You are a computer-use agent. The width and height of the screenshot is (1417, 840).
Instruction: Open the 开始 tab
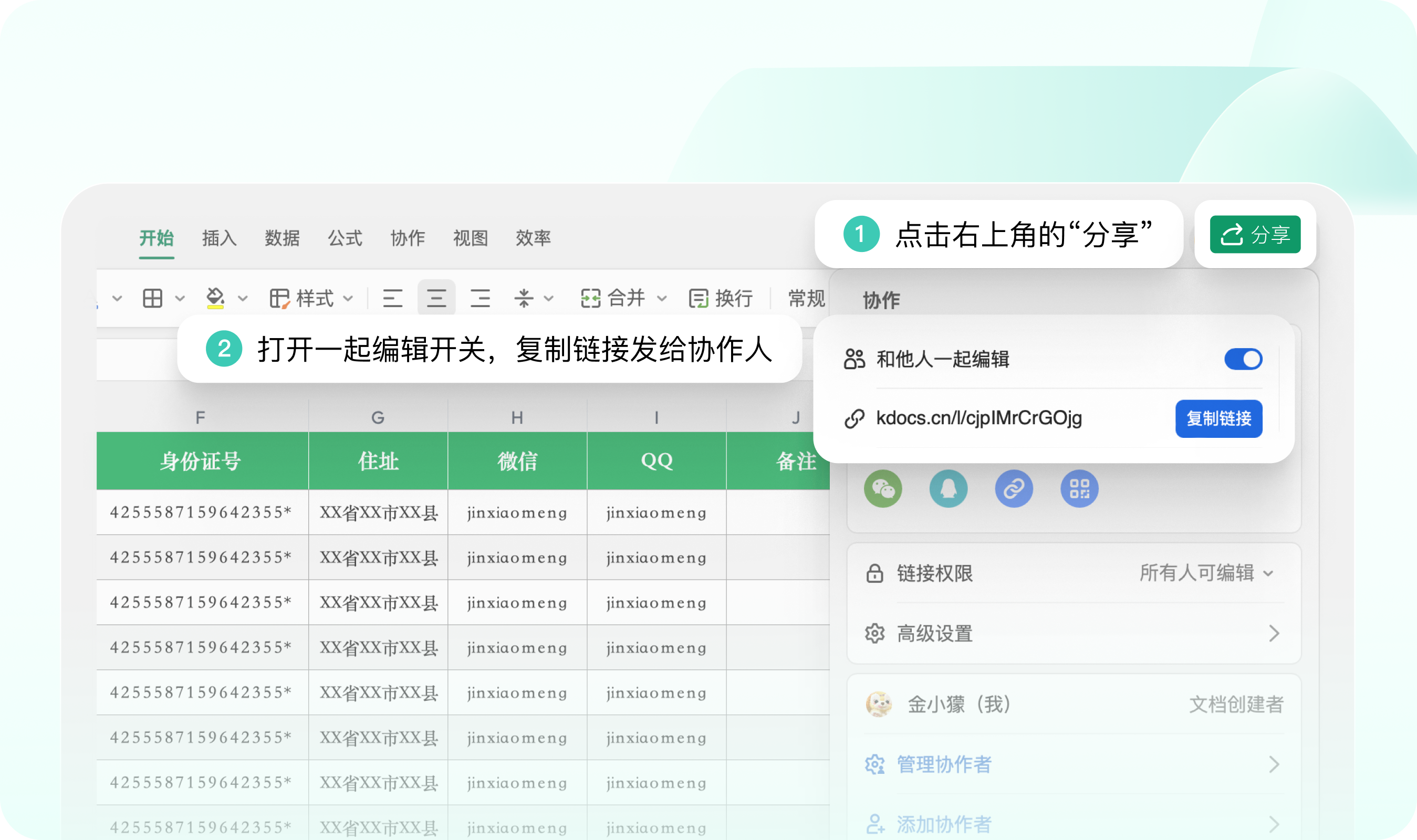tap(157, 238)
